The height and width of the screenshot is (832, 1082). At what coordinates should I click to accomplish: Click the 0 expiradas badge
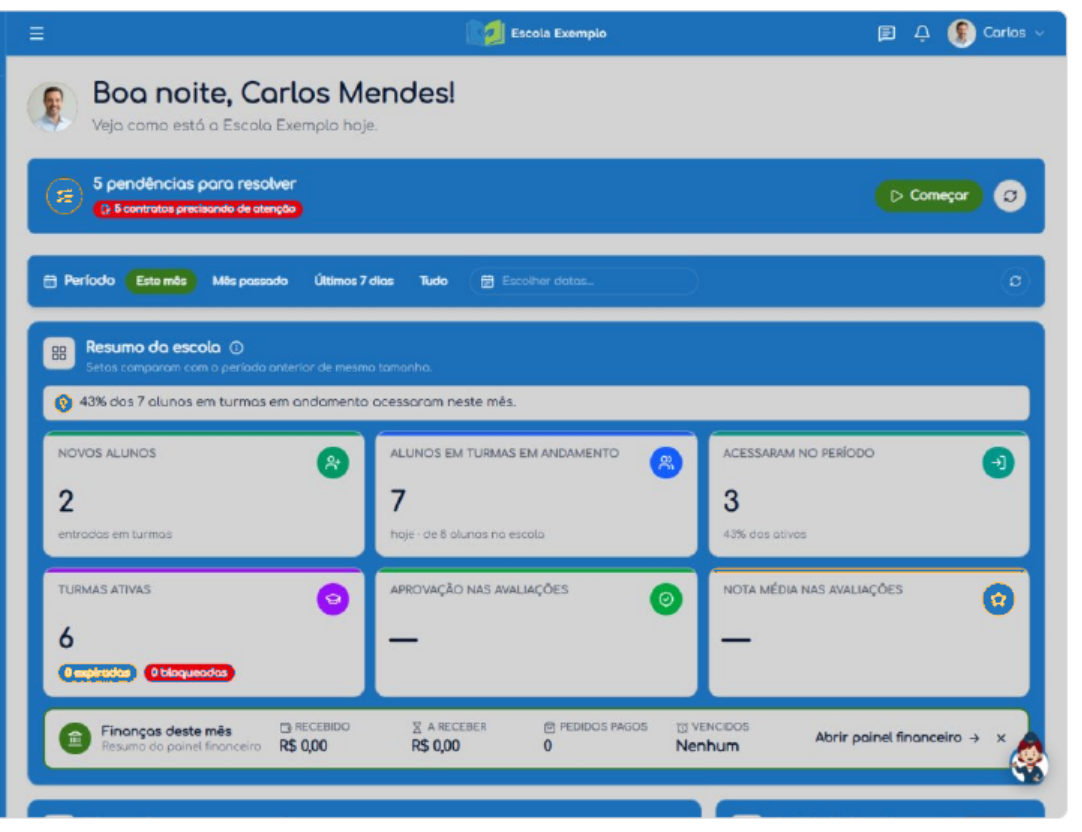click(97, 673)
